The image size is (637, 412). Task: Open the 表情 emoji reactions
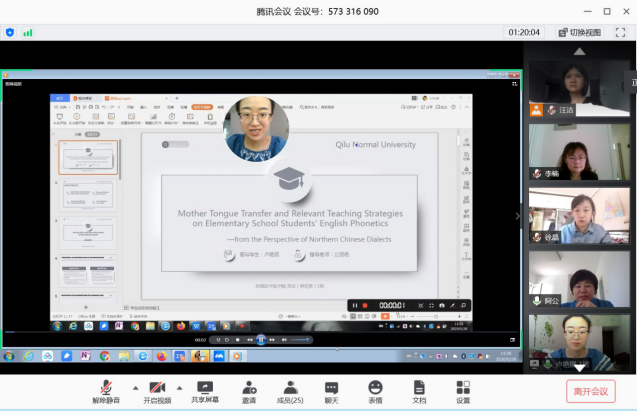(375, 391)
